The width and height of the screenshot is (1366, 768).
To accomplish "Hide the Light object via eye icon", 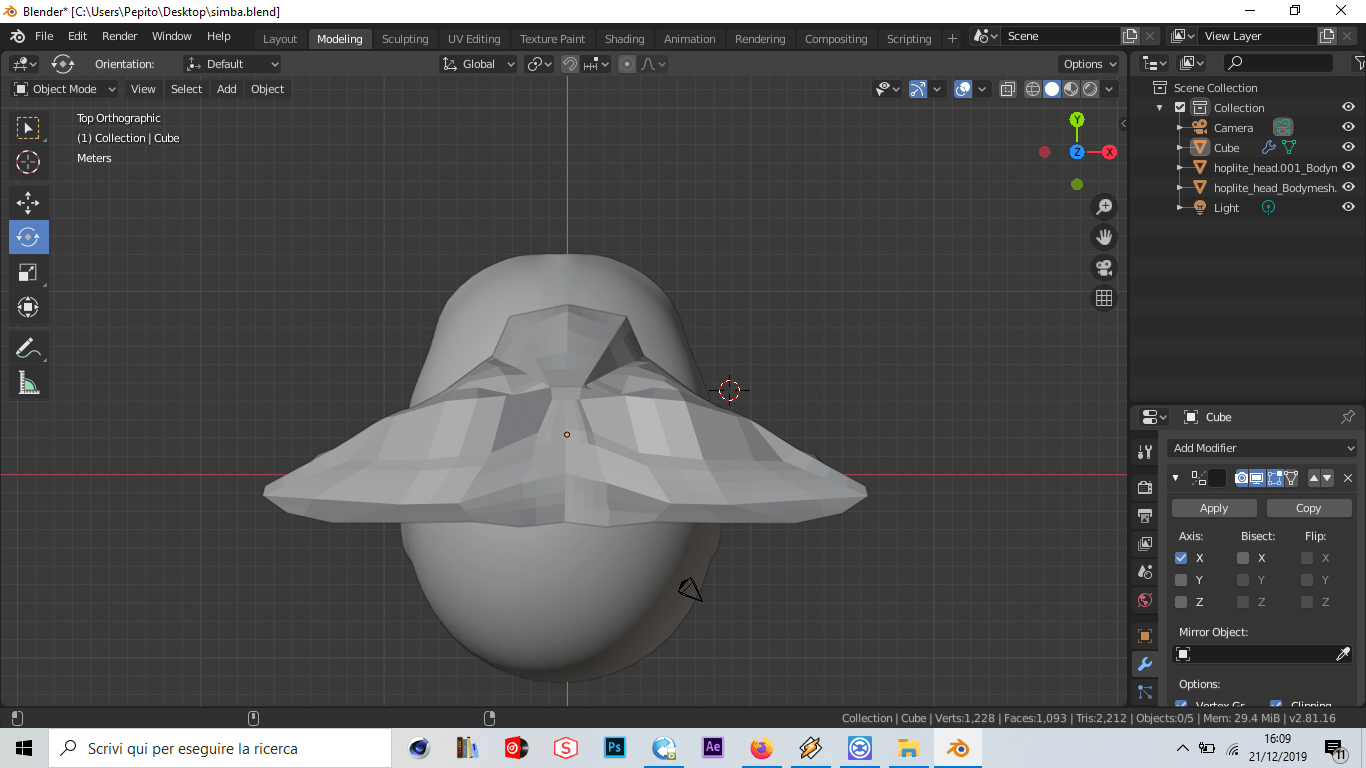I will (x=1348, y=207).
